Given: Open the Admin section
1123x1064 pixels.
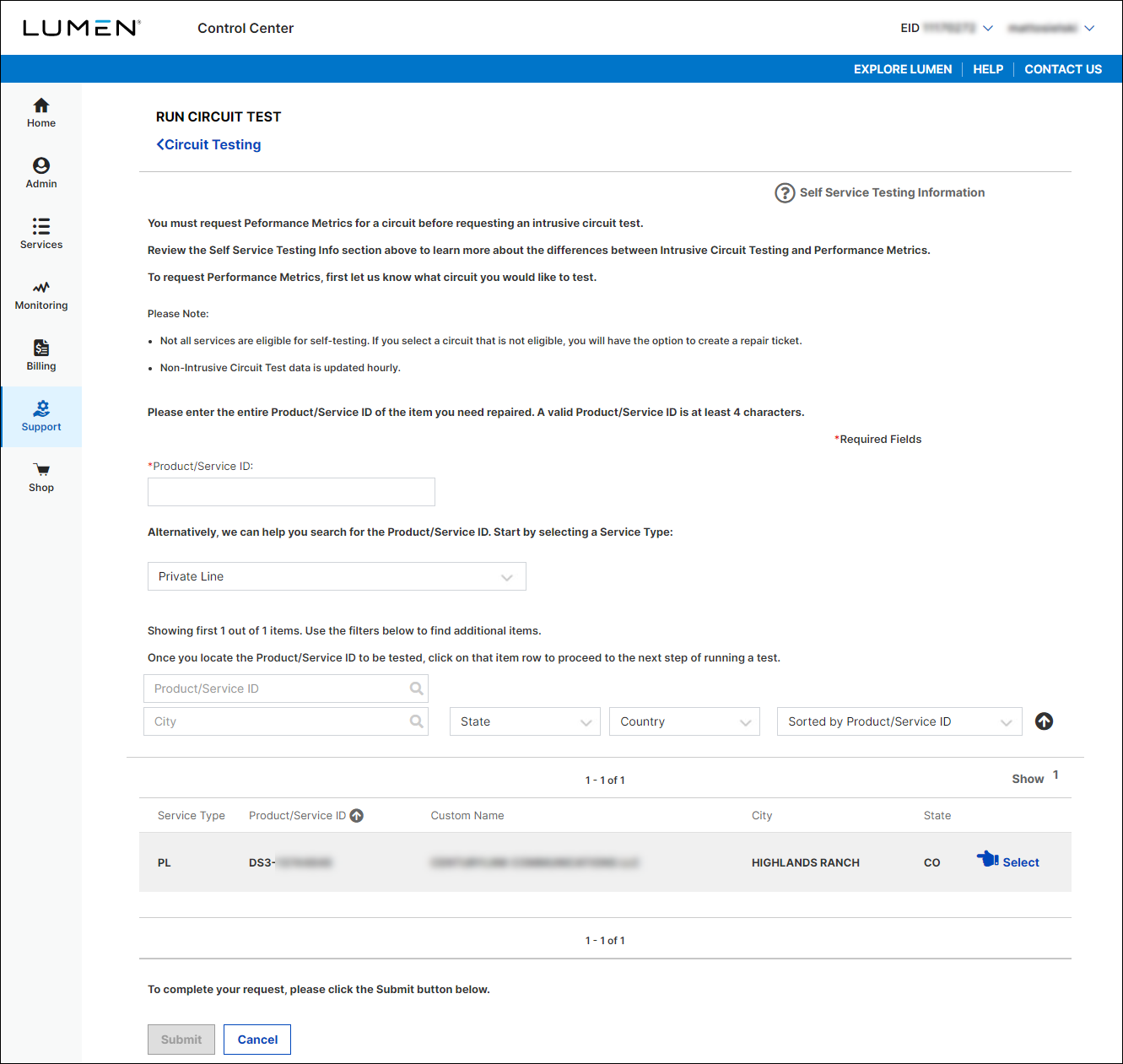Looking at the screenshot, I should tap(40, 174).
